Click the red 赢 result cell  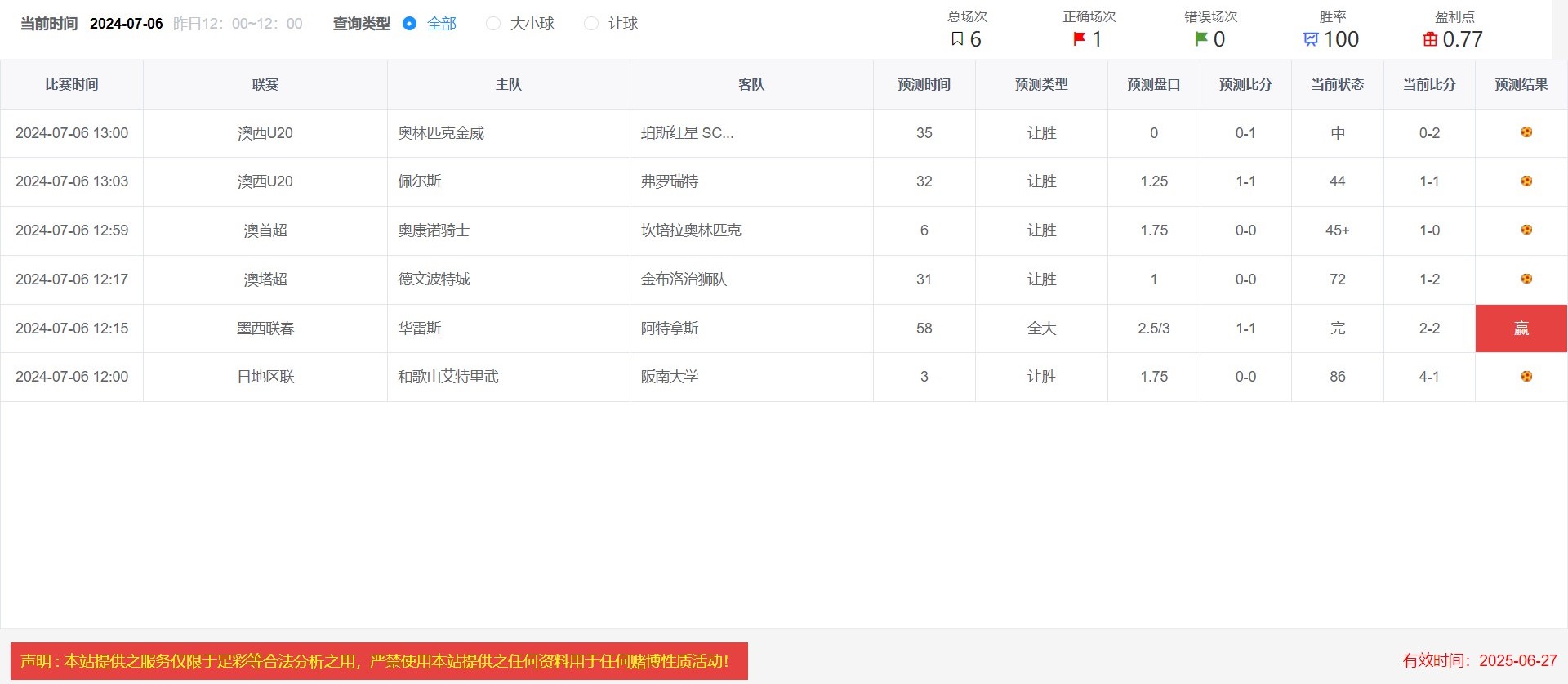coord(1521,329)
